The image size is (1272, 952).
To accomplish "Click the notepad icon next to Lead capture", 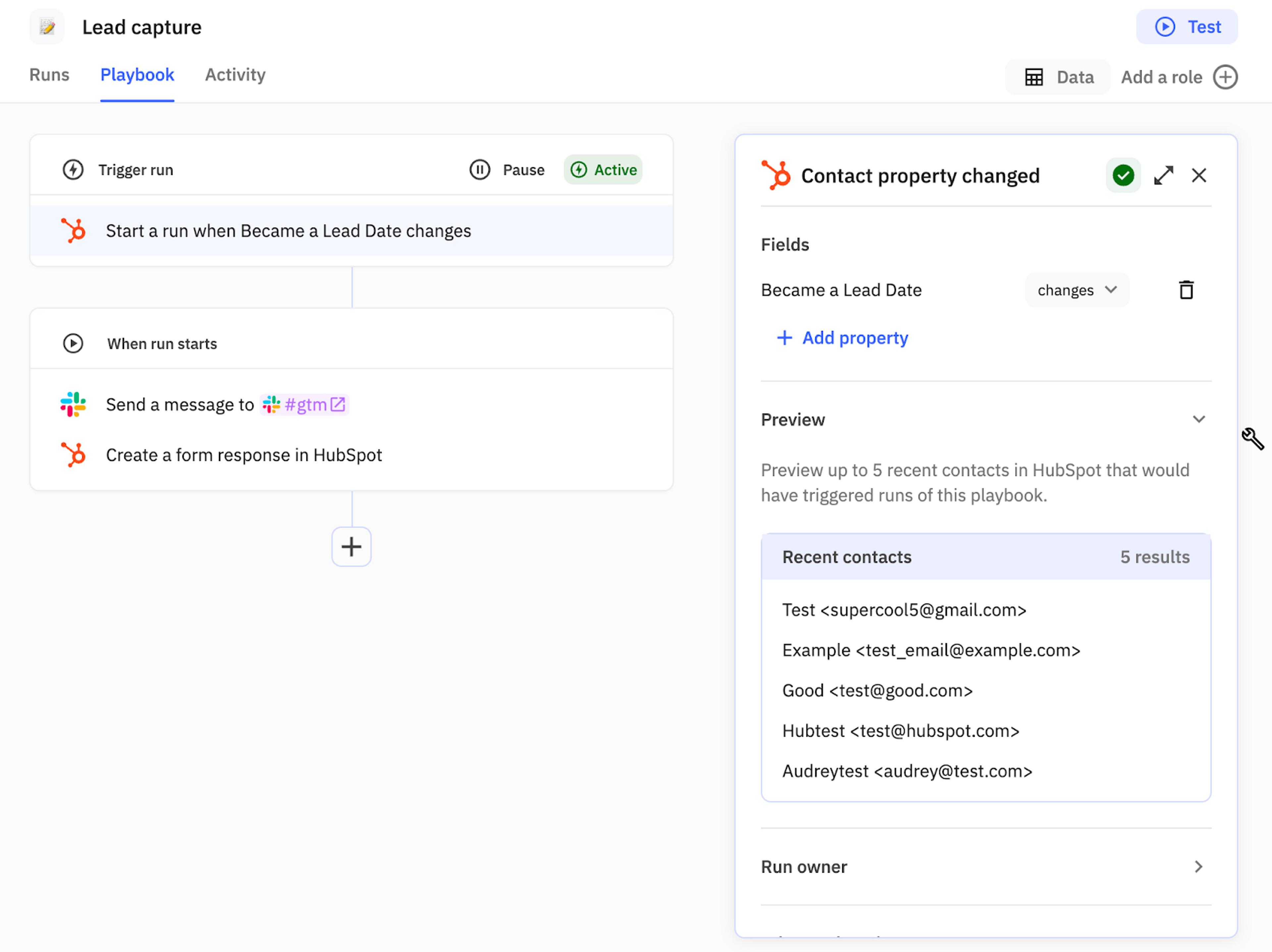I will point(47,27).
